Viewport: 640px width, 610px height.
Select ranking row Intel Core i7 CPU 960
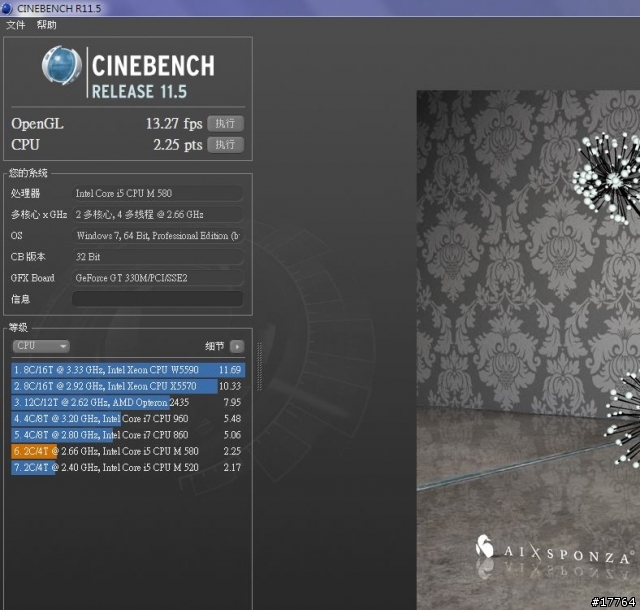128,419
